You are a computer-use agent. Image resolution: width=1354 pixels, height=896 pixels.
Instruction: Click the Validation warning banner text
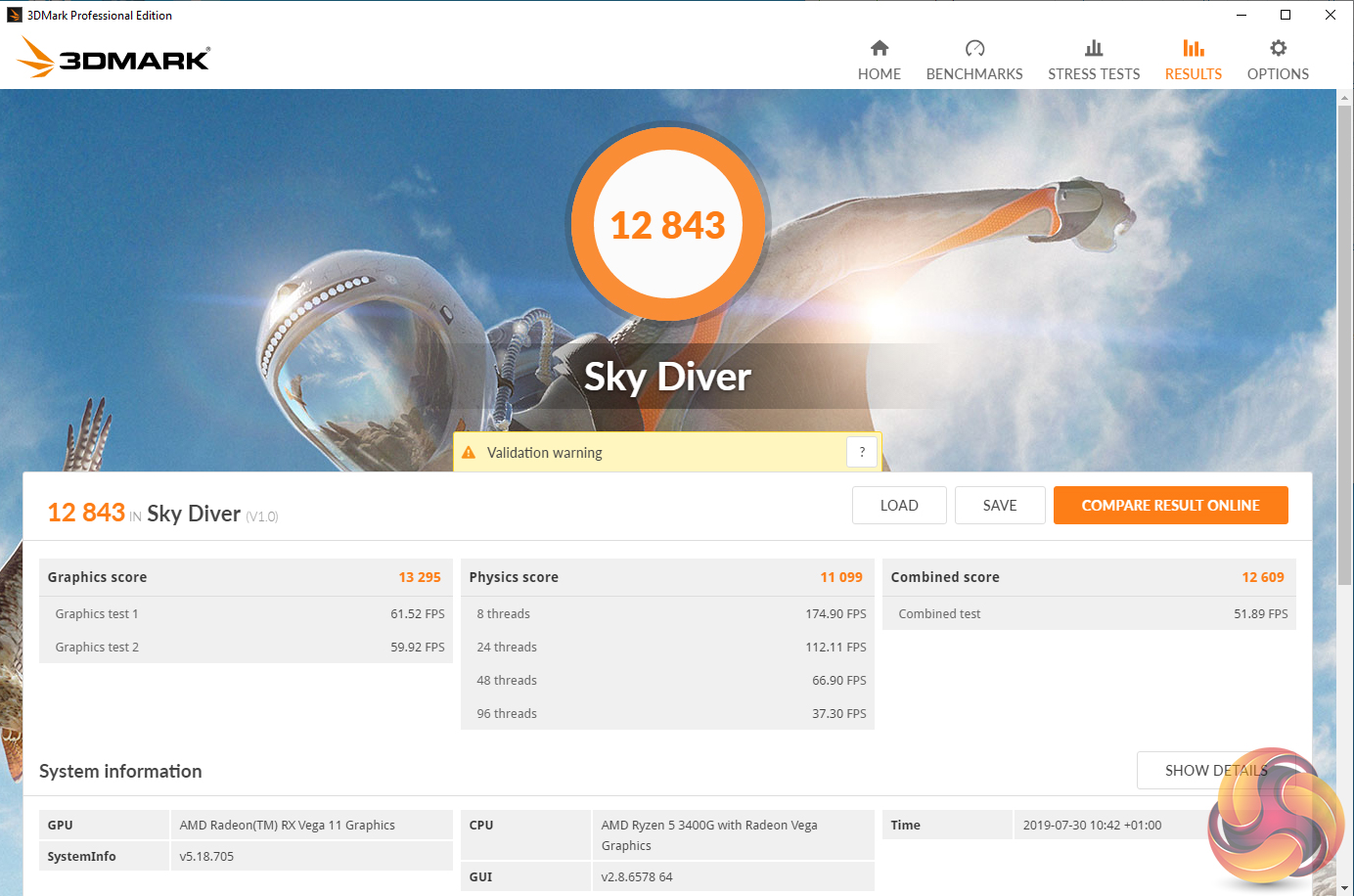point(545,453)
